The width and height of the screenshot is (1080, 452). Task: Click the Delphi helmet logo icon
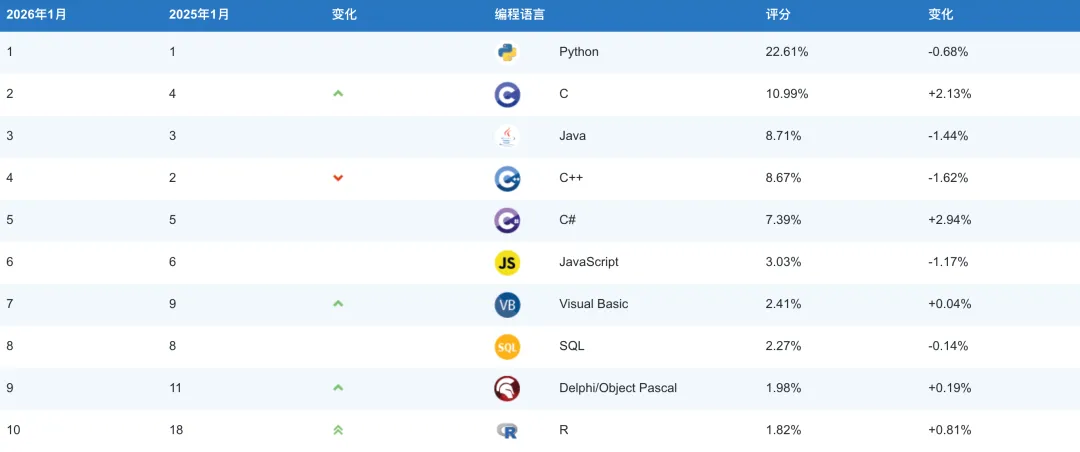[507, 389]
